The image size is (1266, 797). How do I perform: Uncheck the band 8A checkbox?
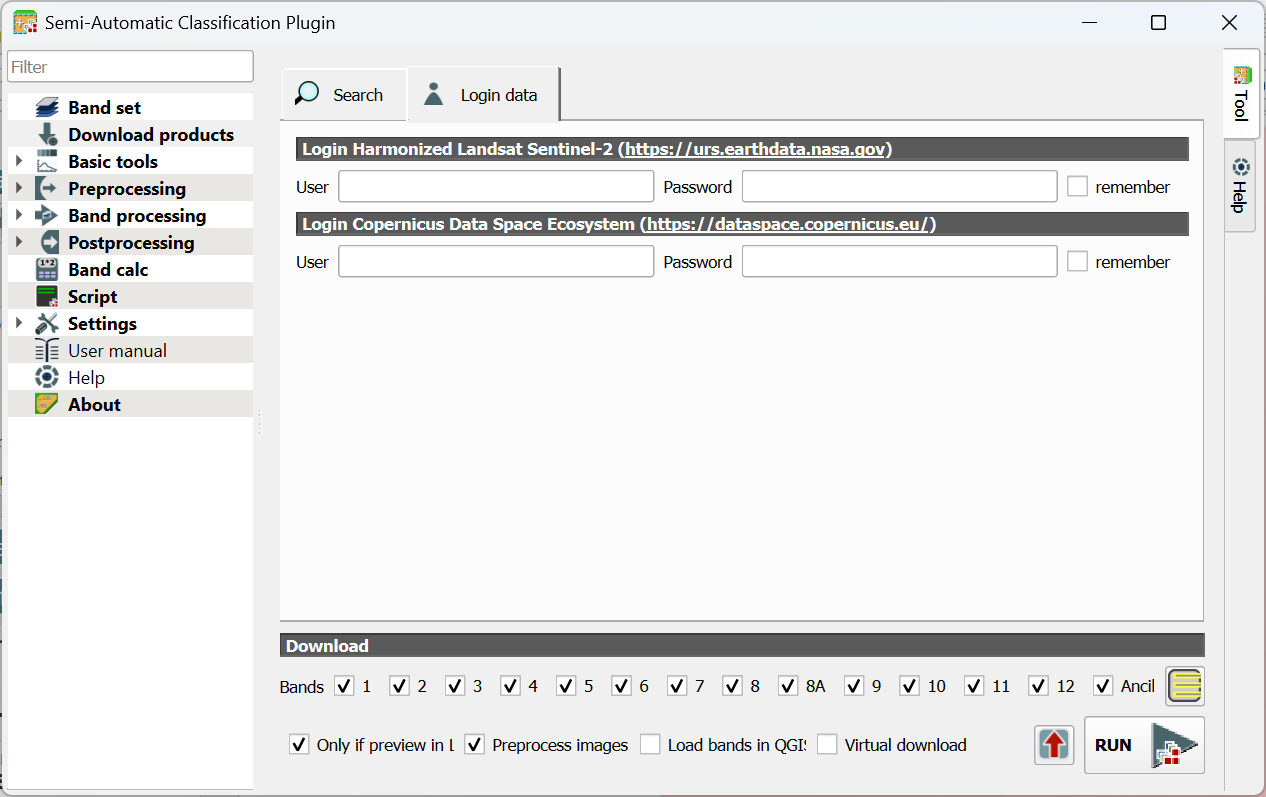(788, 686)
